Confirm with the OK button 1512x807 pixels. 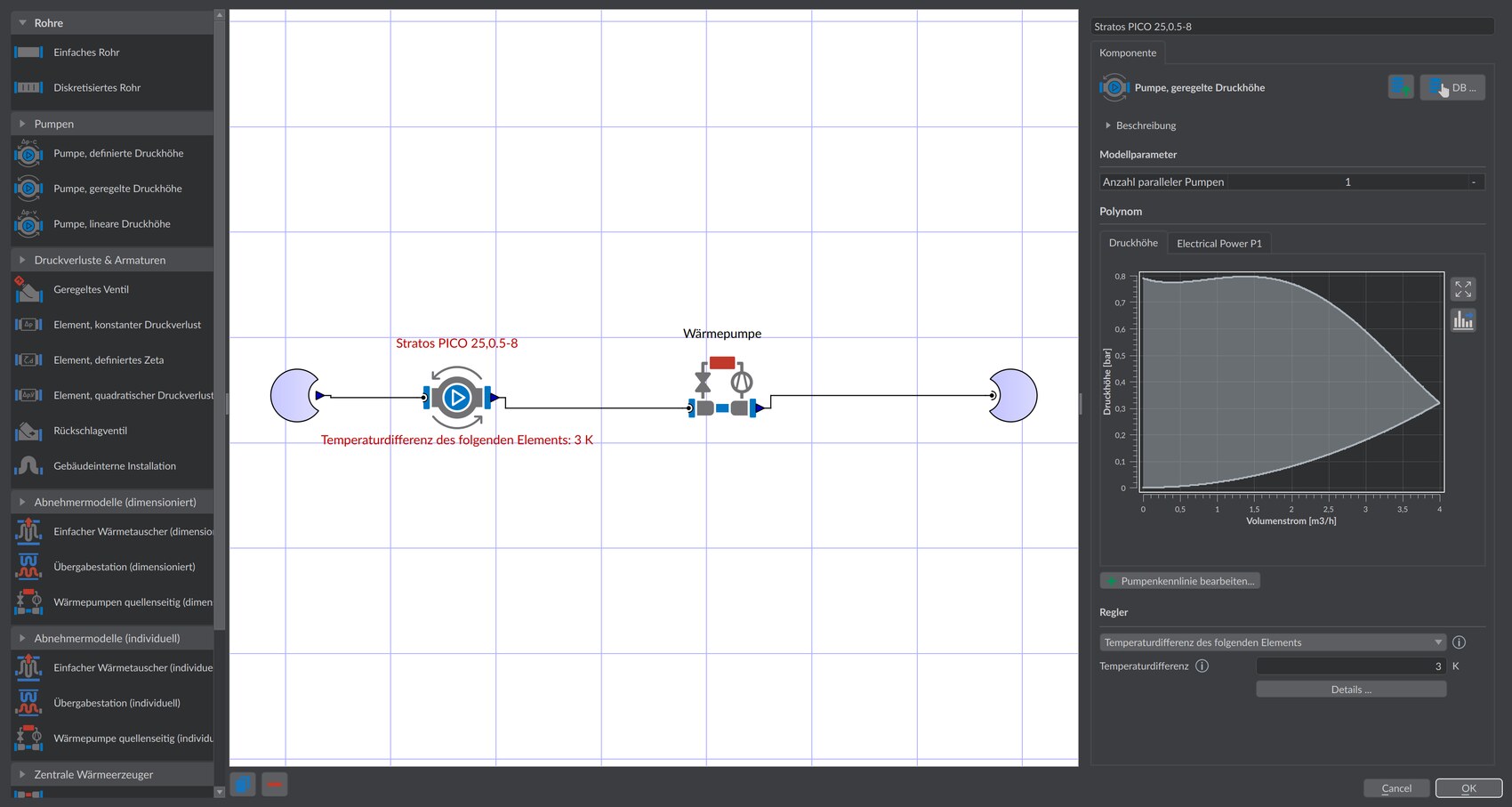point(1468,788)
